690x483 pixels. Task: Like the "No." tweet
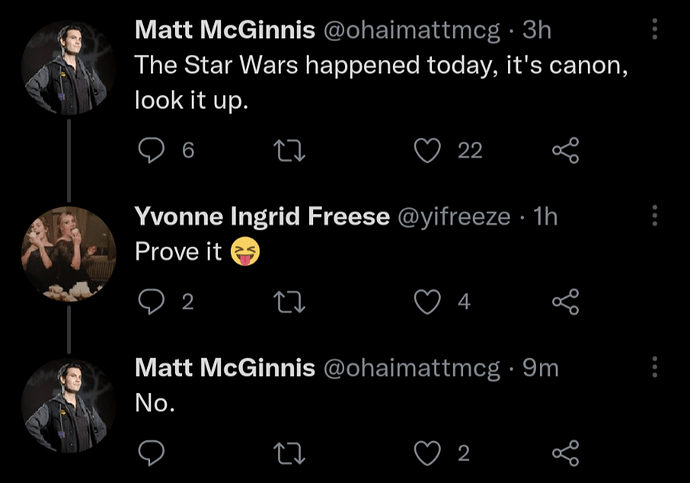point(428,453)
